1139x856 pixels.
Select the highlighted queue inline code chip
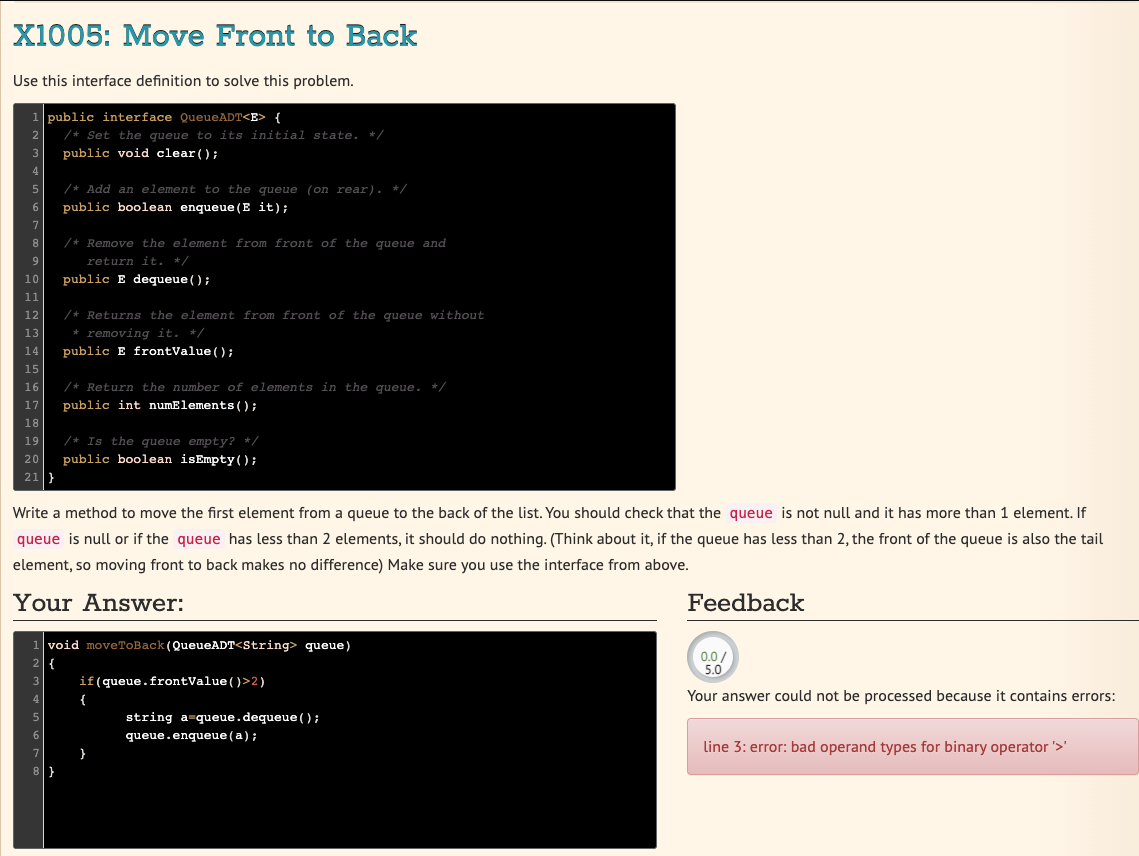point(751,513)
